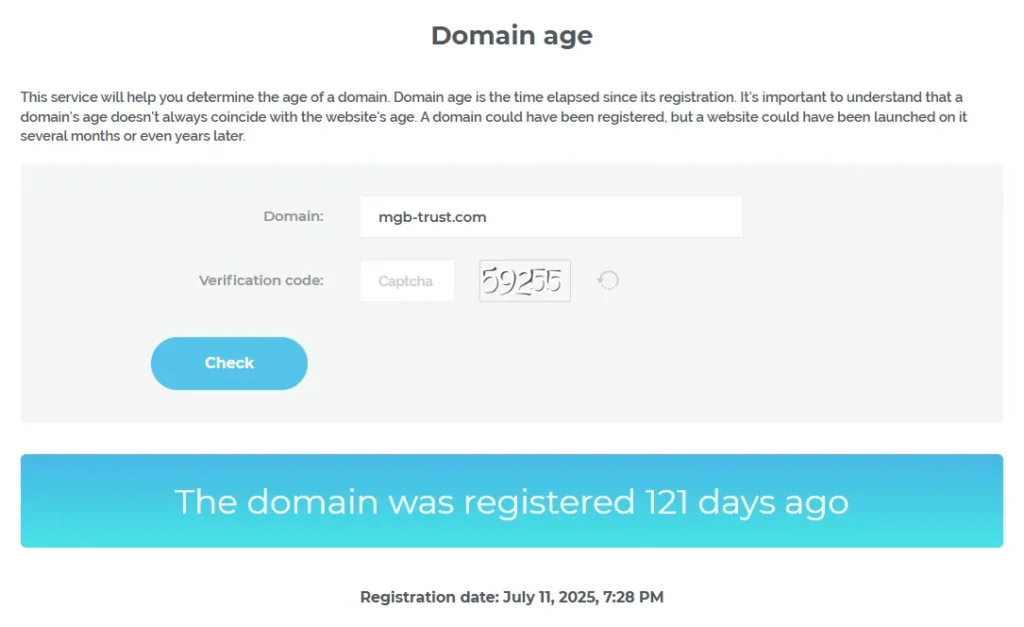Click into the Captcha code input
Image resolution: width=1024 pixels, height=627 pixels.
[407, 281]
